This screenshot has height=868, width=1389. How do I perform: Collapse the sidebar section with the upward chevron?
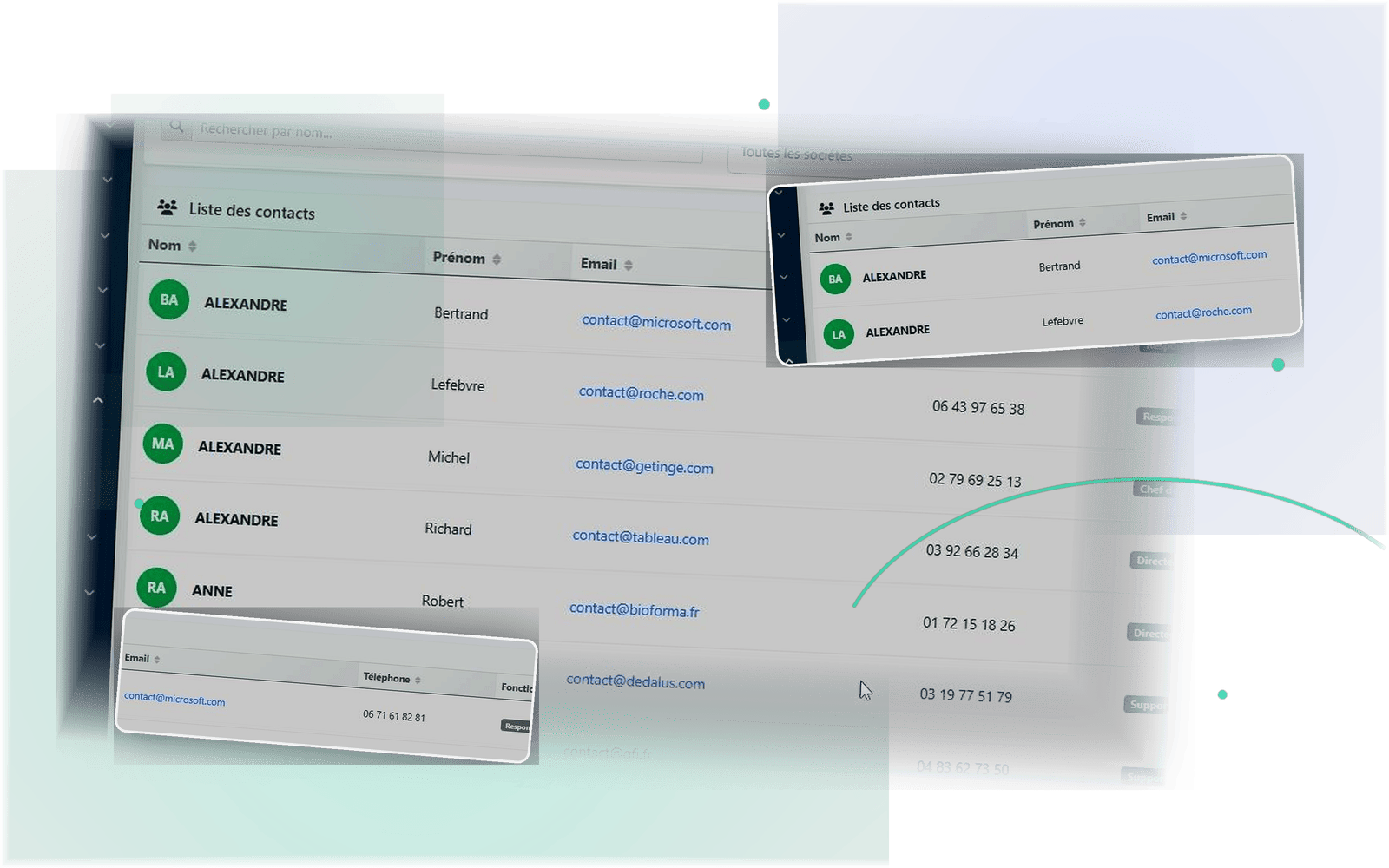98,400
